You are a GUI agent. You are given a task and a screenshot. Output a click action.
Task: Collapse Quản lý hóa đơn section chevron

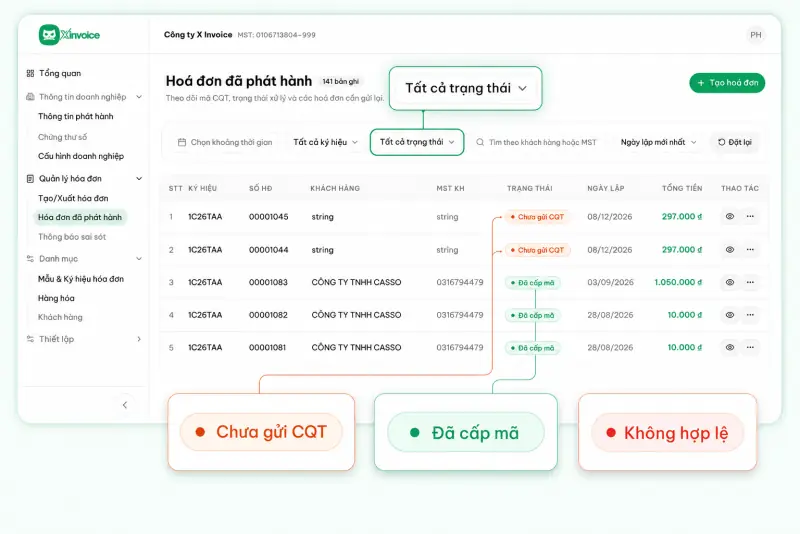139,179
